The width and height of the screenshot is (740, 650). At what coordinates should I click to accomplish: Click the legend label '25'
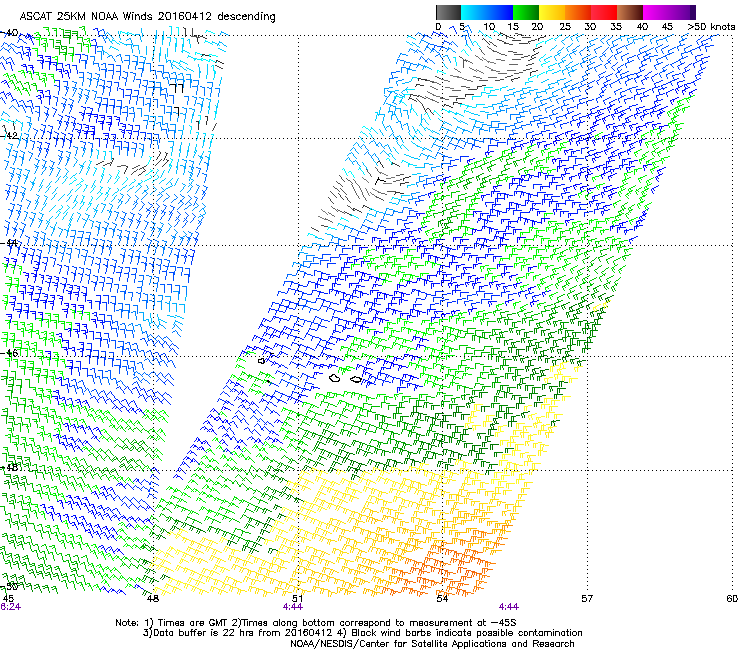pos(565,27)
